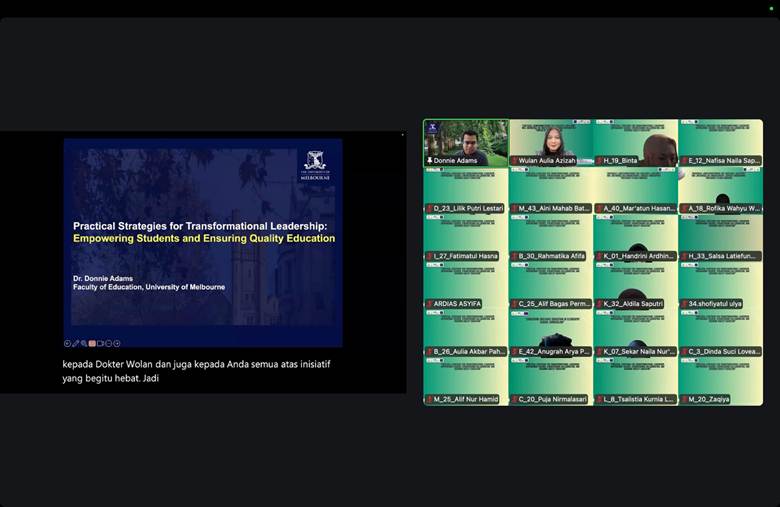Click the camera icon in slide toolbar
The image size is (780, 507).
point(100,343)
